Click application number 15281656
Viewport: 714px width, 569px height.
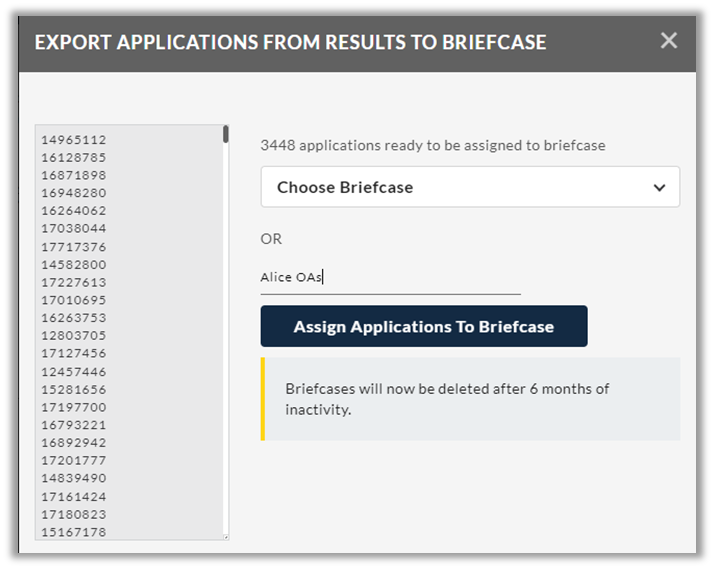pyautogui.click(x=74, y=390)
